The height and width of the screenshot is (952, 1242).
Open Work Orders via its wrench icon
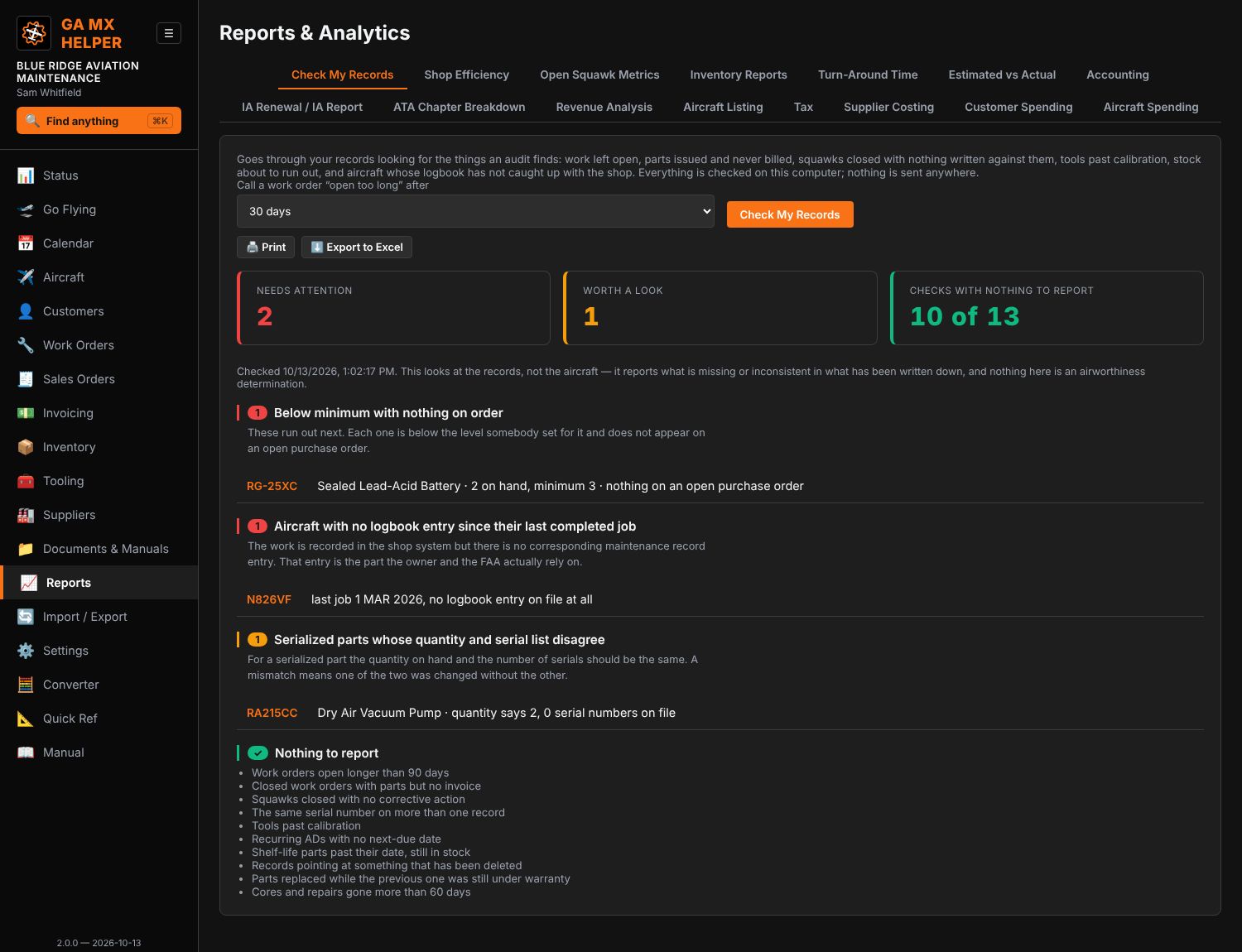(26, 345)
